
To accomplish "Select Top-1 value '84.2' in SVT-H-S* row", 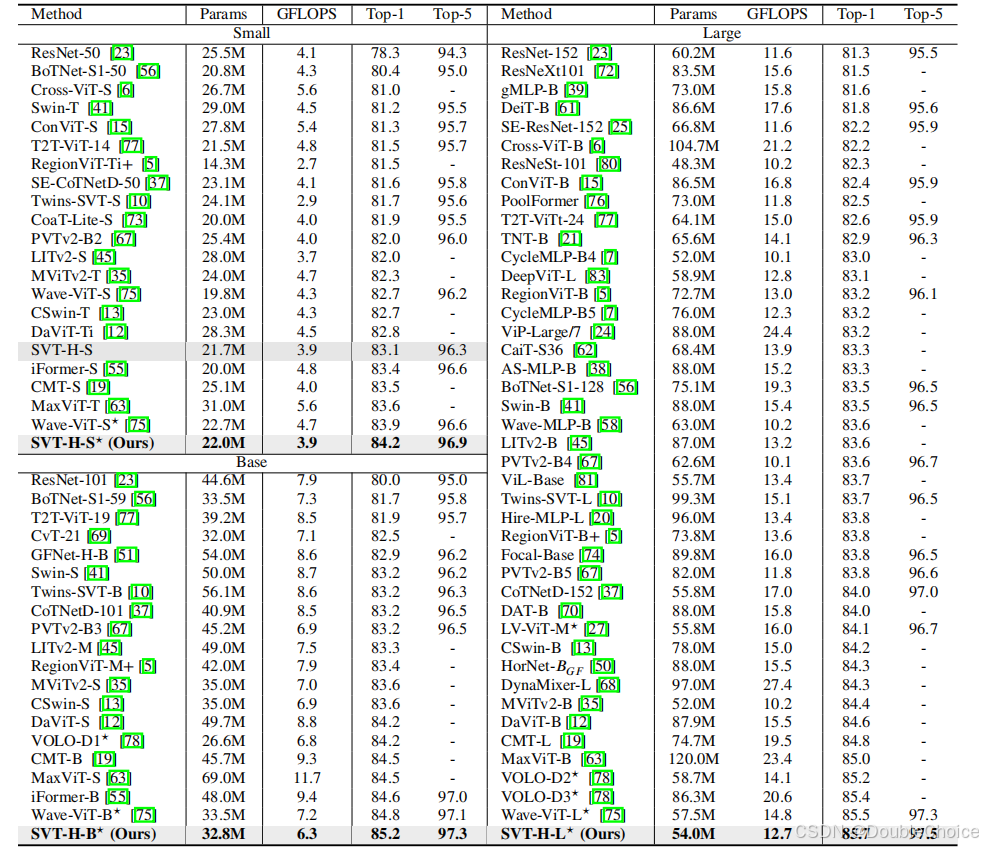I will coord(385,443).
